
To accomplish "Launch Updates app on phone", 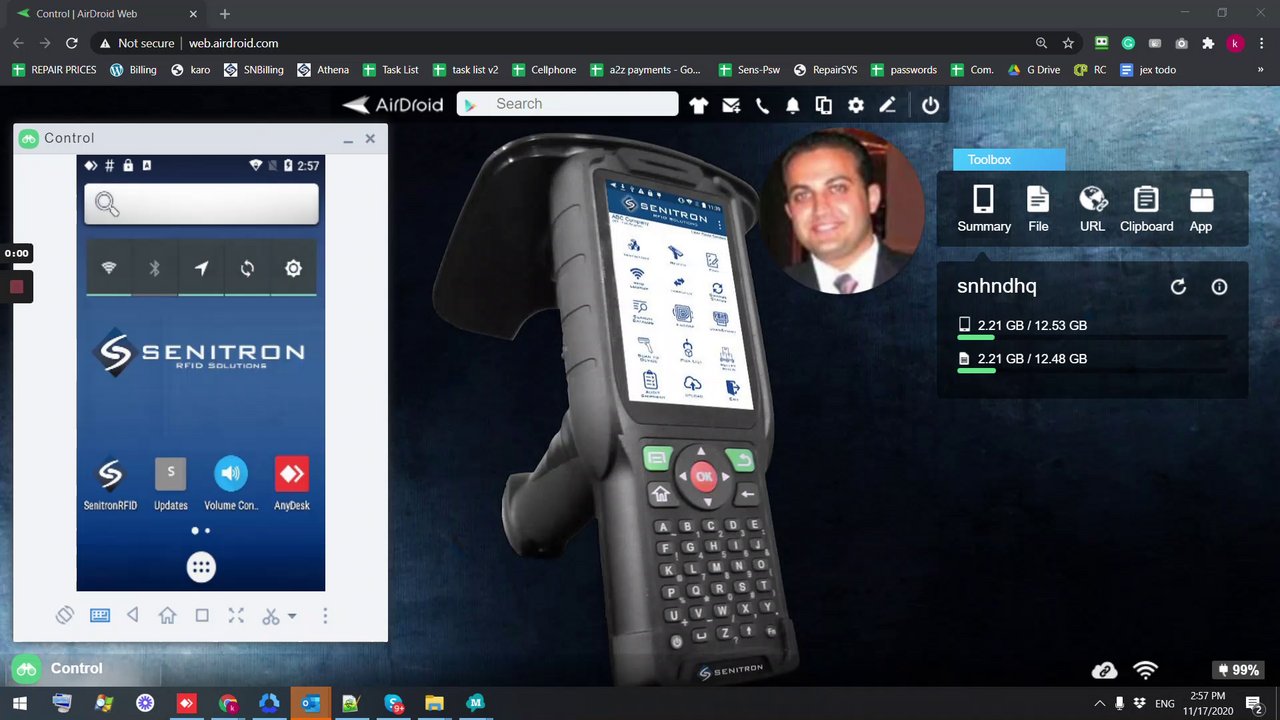I will 171,483.
